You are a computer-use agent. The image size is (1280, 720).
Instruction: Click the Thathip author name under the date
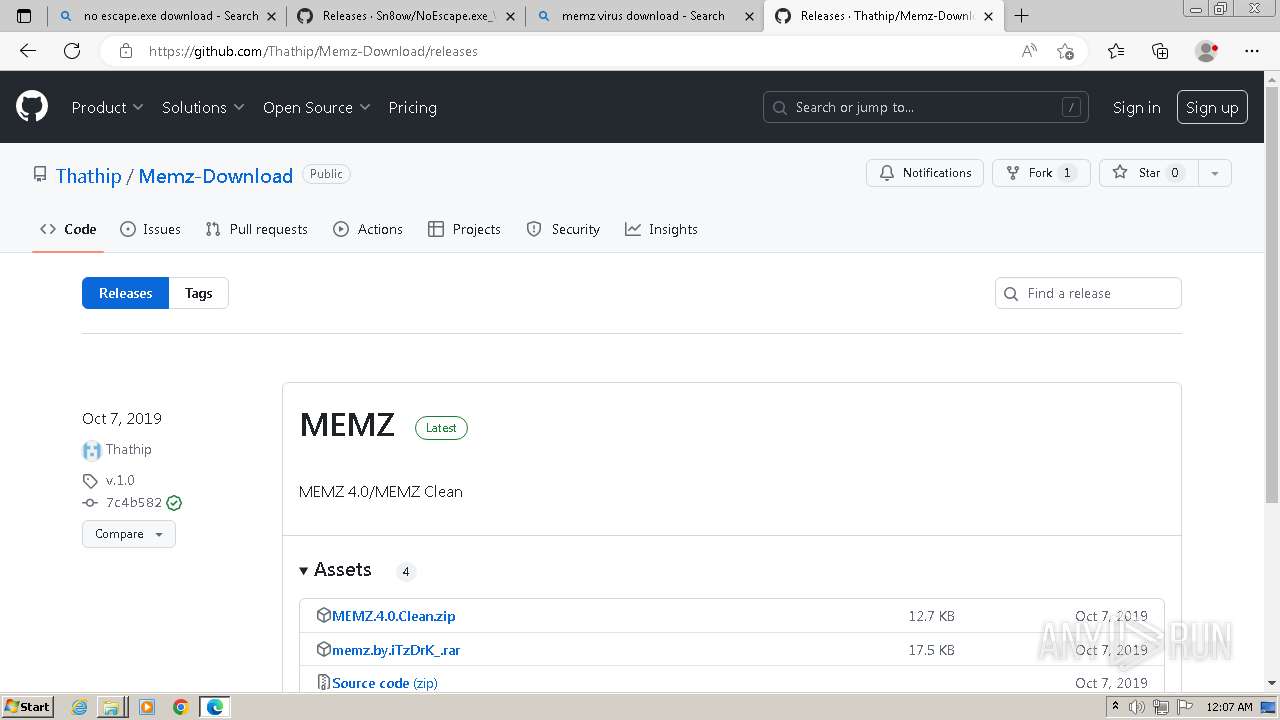pos(129,450)
